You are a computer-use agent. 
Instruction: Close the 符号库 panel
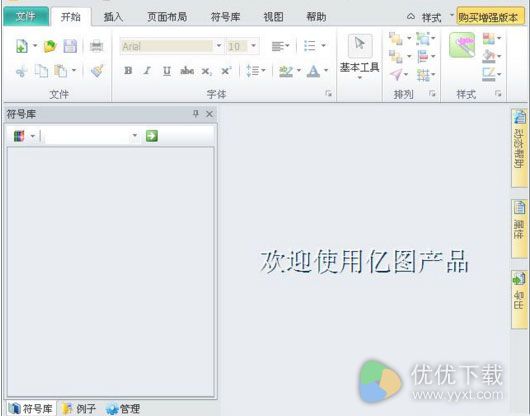coord(210,114)
